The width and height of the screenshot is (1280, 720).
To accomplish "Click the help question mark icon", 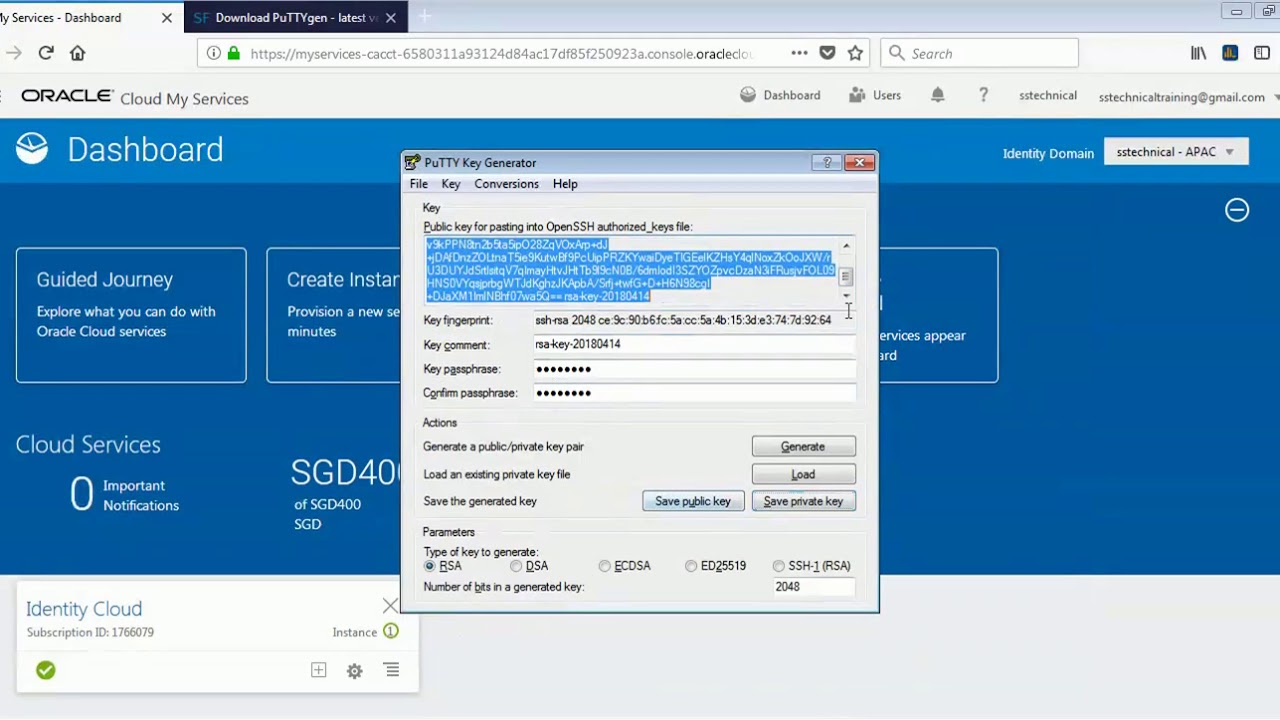I will coord(984,95).
